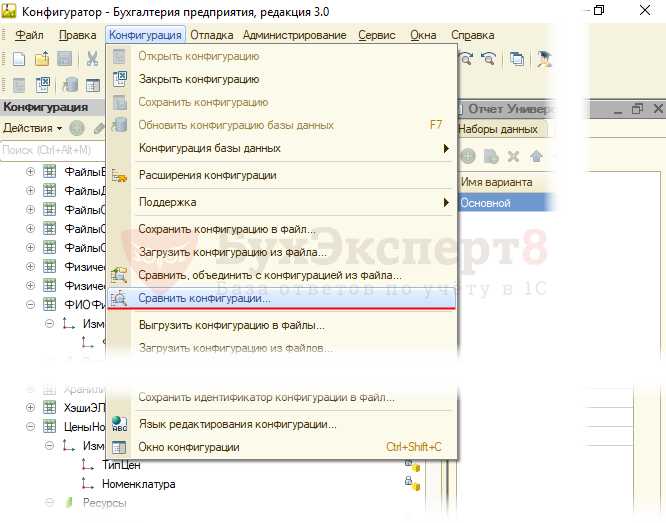The height and width of the screenshot is (523, 666).
Task: Open the Отладка menu
Action: coord(212,35)
